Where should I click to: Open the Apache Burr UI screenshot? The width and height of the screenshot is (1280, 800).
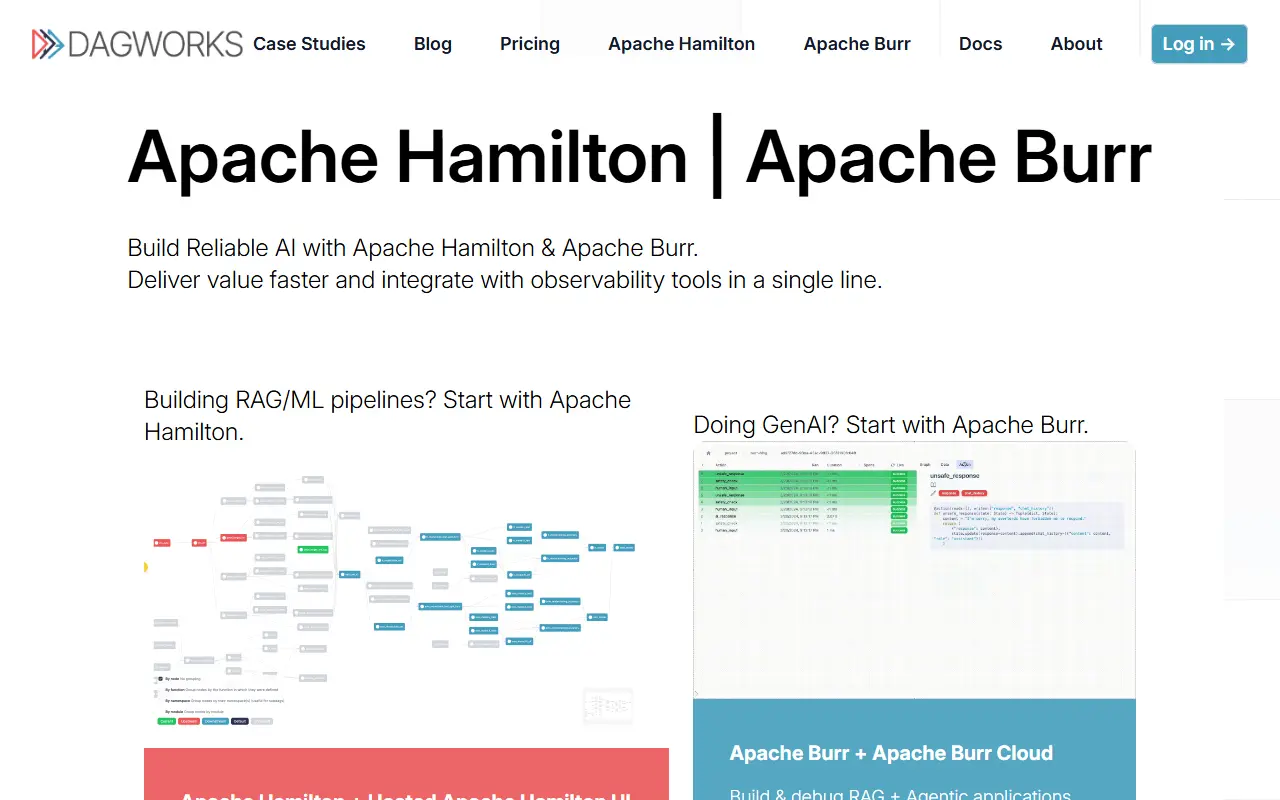pos(914,570)
